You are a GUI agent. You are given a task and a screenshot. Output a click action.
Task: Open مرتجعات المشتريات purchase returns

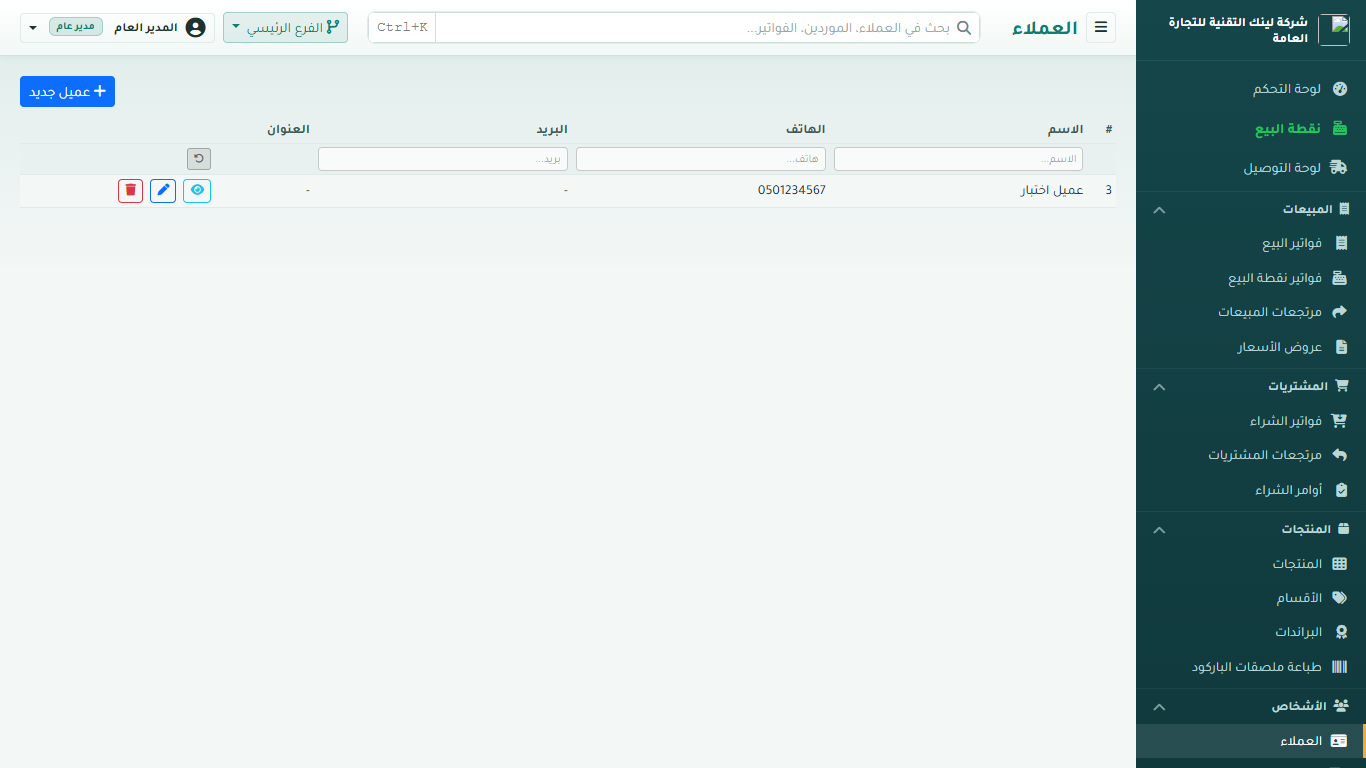[x=1250, y=455]
